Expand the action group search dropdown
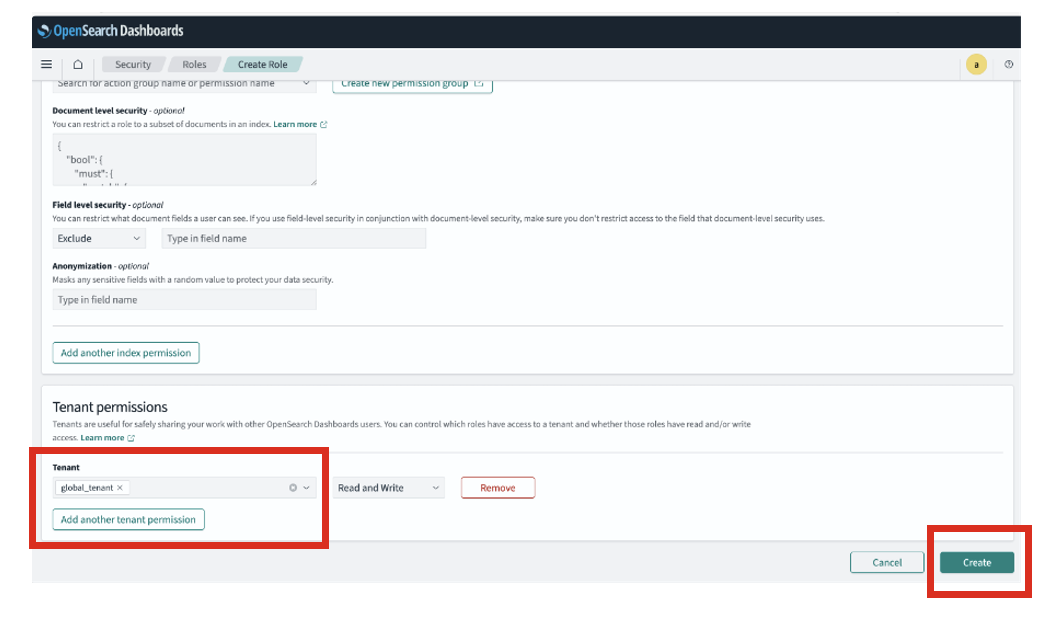 [x=306, y=84]
